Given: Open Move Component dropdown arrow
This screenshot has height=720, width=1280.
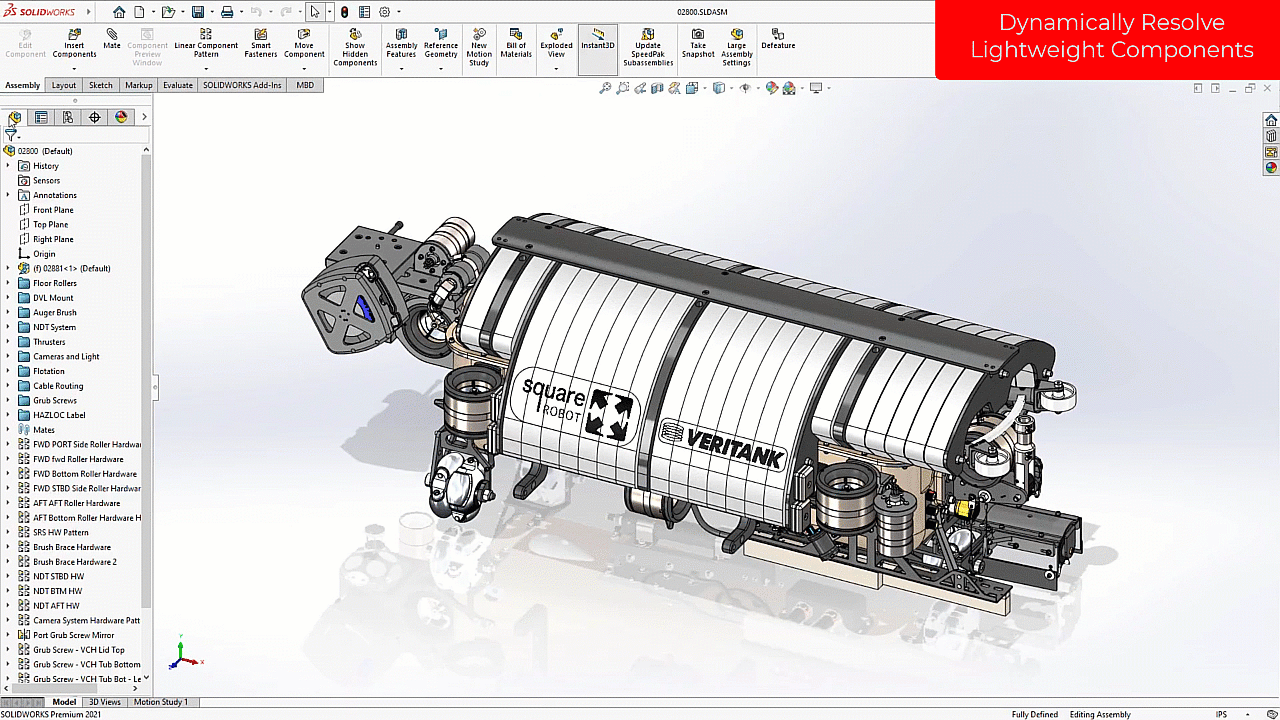Looking at the screenshot, I should (x=304, y=68).
